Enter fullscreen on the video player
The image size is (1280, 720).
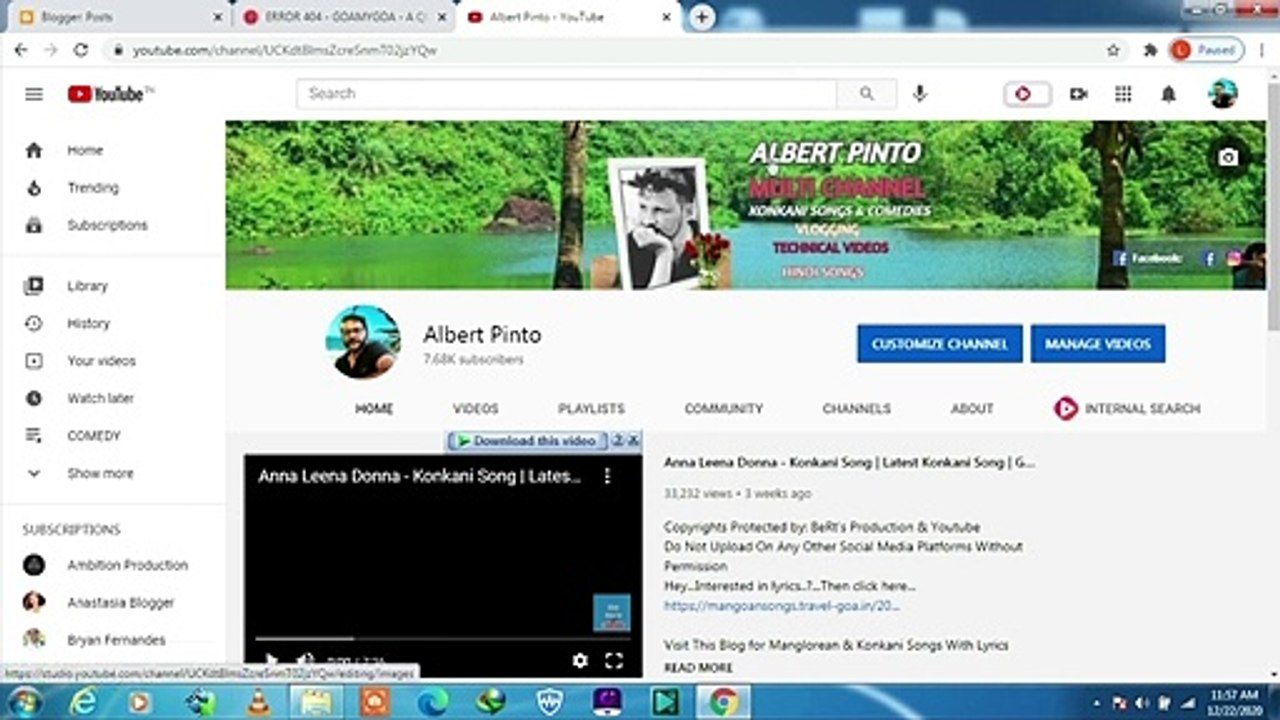[614, 660]
